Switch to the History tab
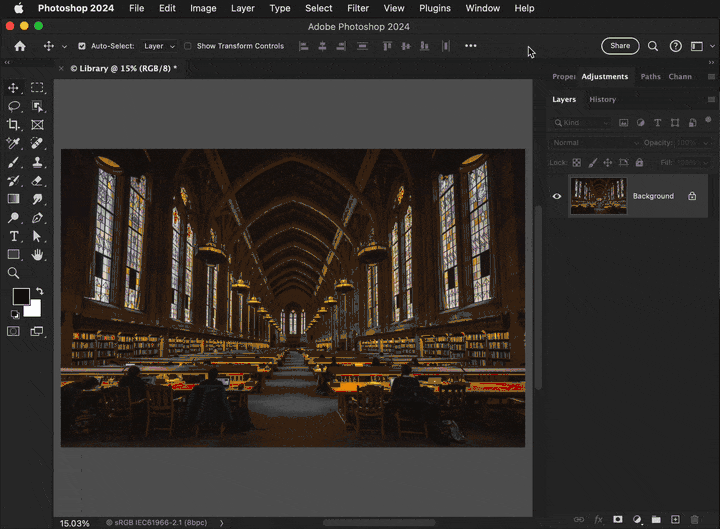The image size is (720, 529). [602, 100]
